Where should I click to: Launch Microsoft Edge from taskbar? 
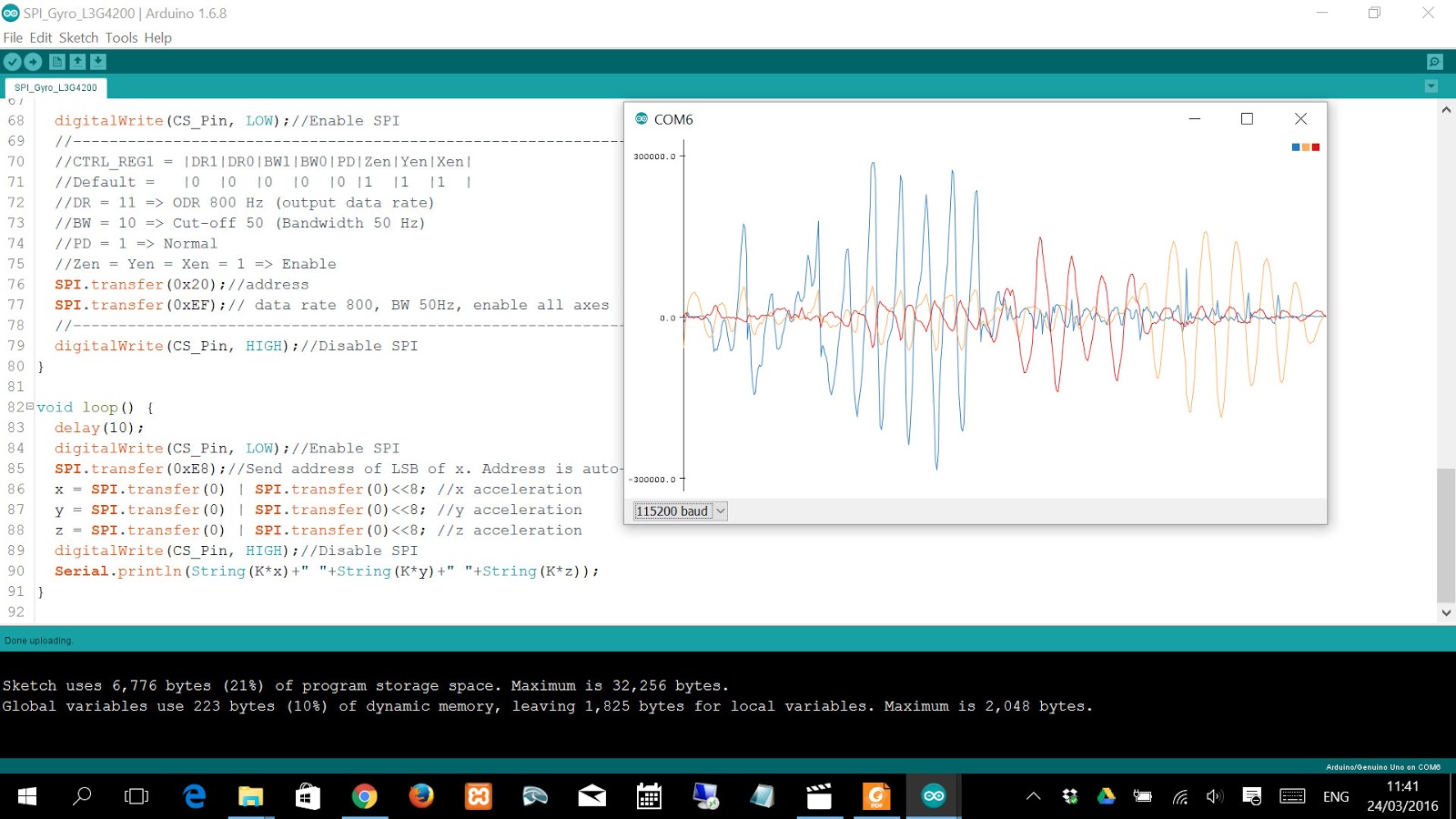pos(195,796)
